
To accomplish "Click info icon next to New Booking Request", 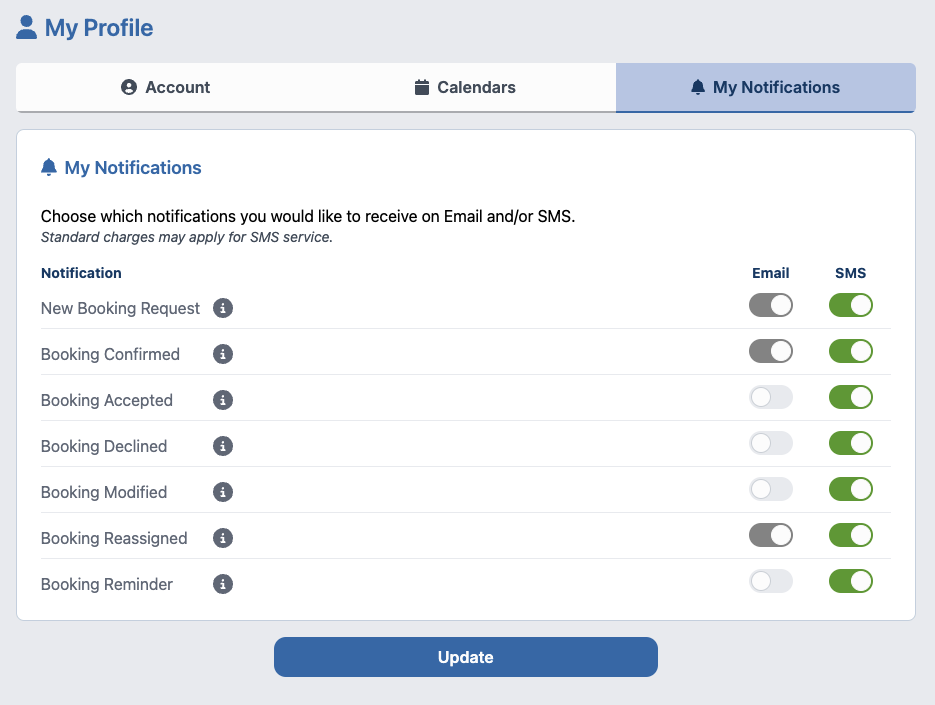I will (x=223, y=308).
